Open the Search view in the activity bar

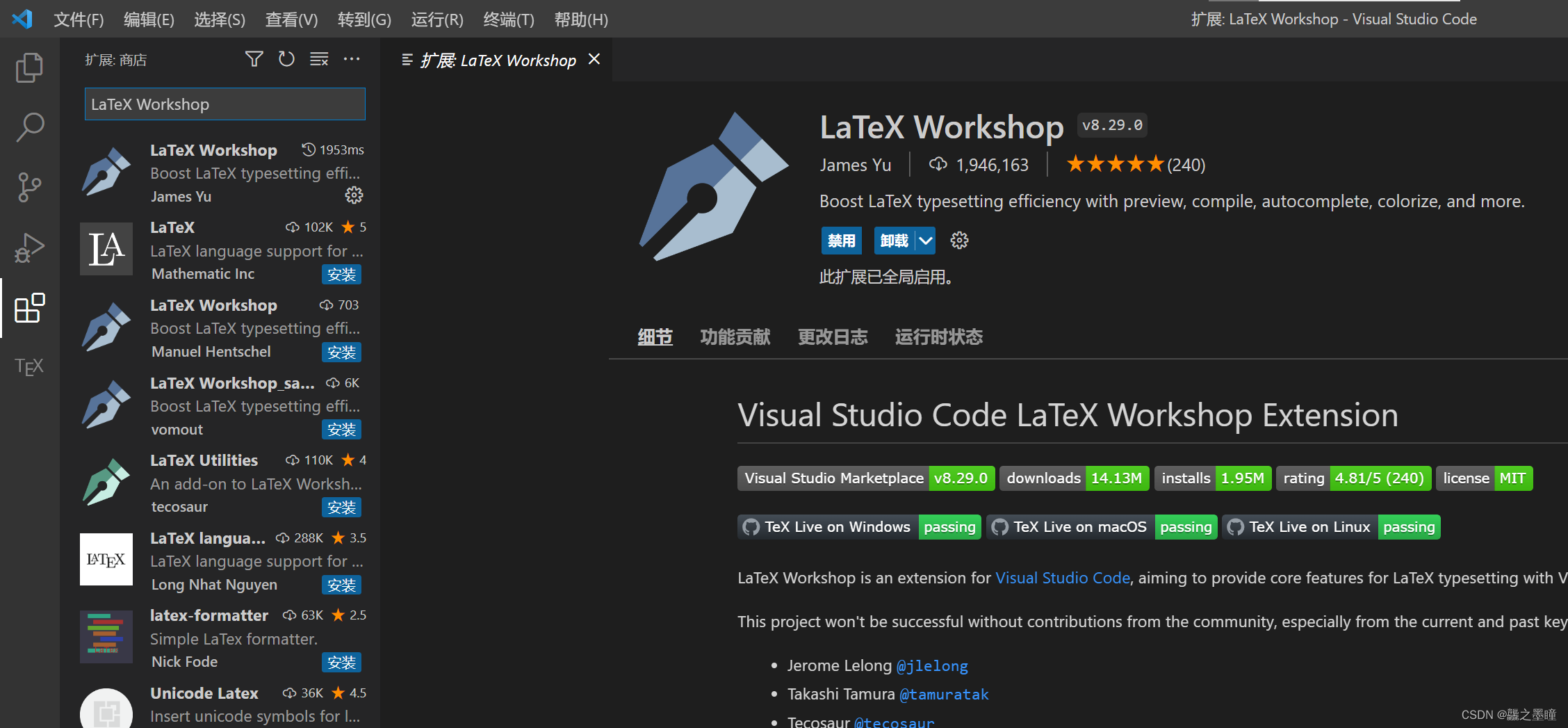point(28,127)
